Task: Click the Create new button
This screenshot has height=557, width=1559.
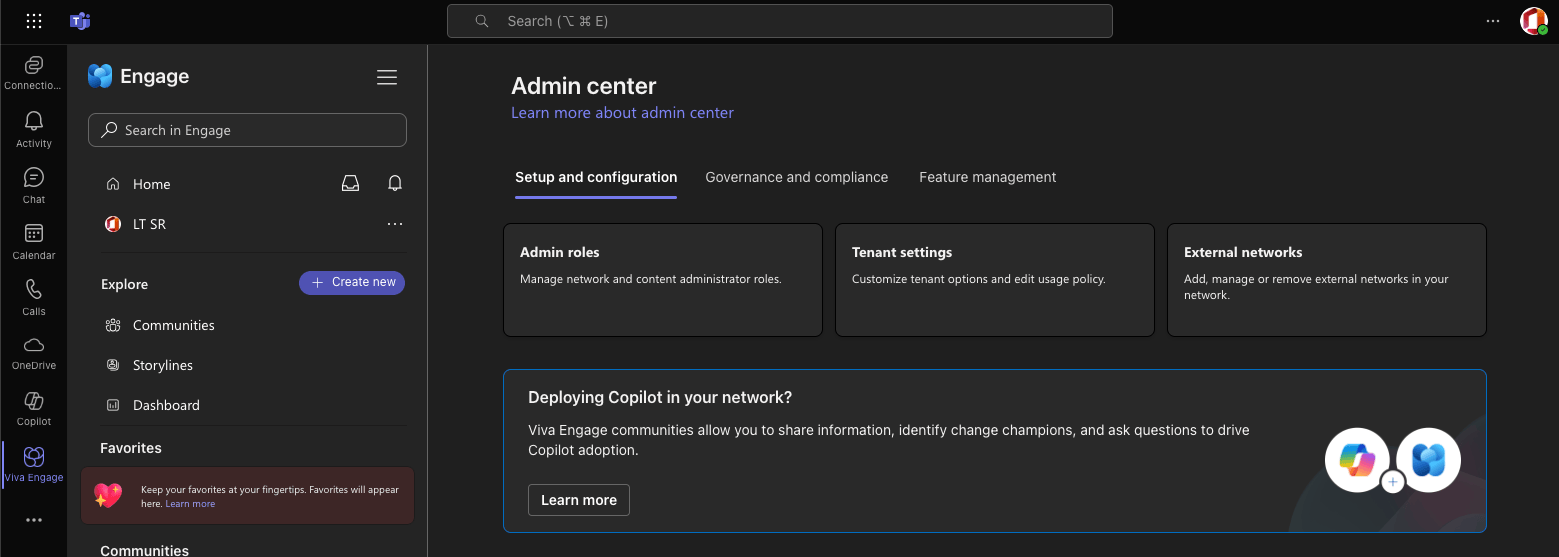Action: tap(352, 283)
